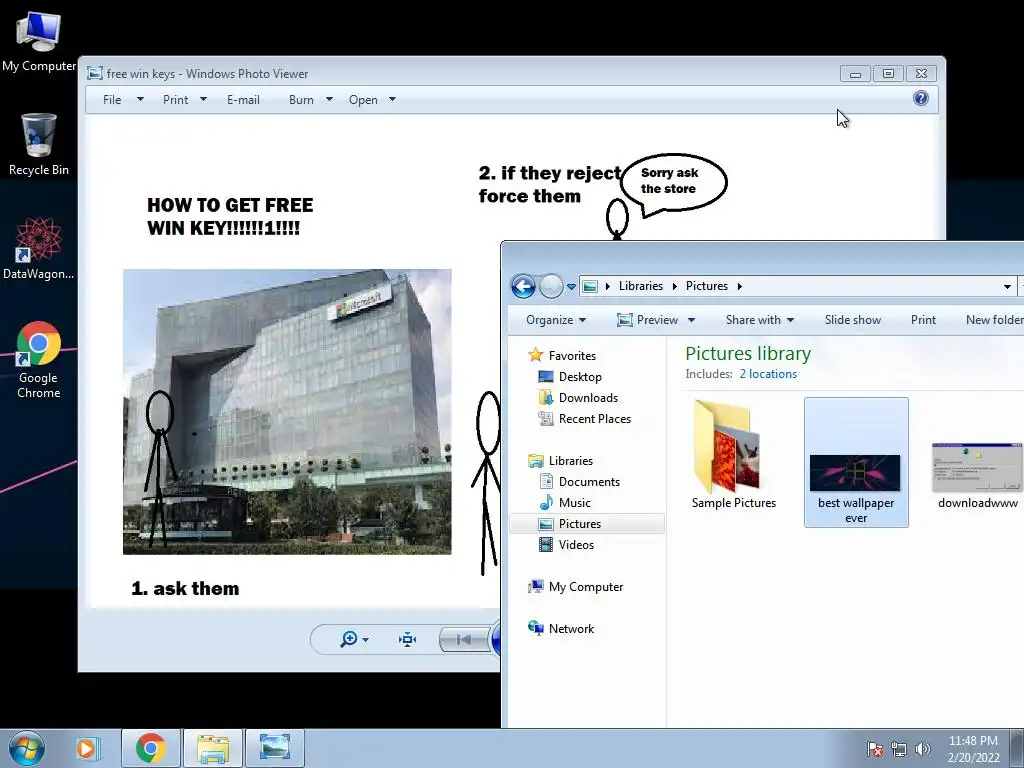This screenshot has width=1024, height=768.
Task: Click the Start button orb
Action: [27, 748]
